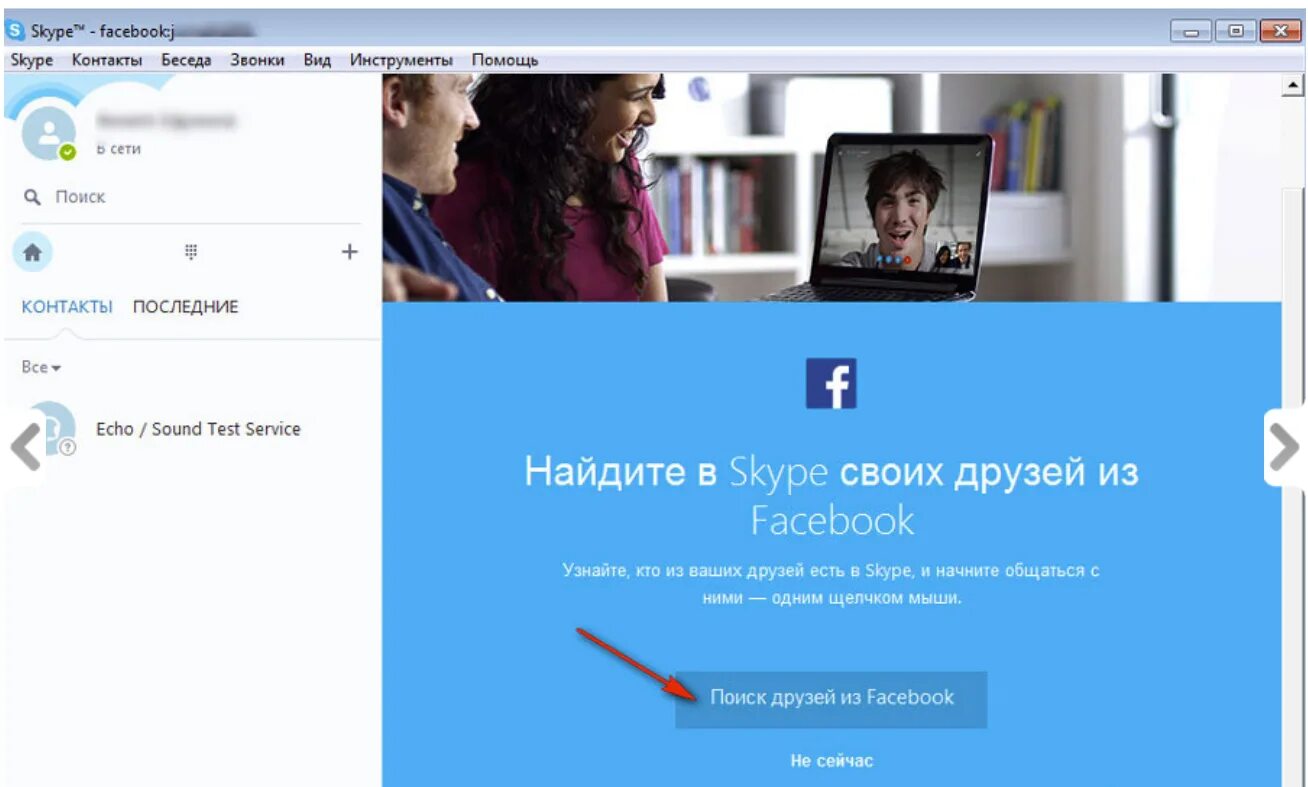Click the green online status badge
1308x787 pixels.
pos(67,153)
